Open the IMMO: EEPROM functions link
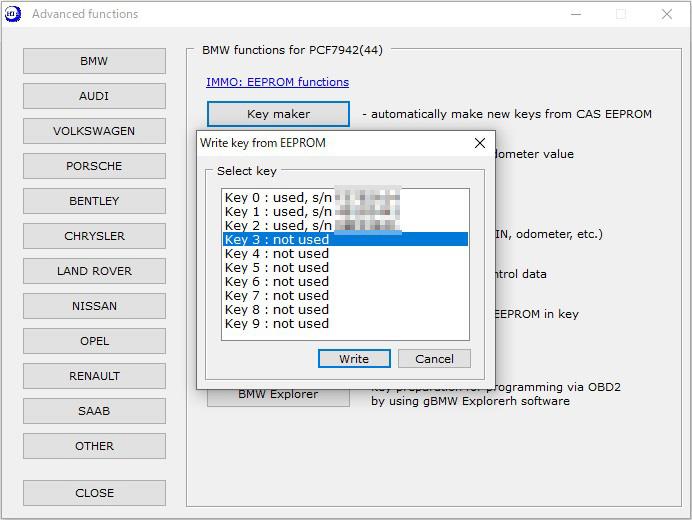The image size is (692, 520). (277, 82)
